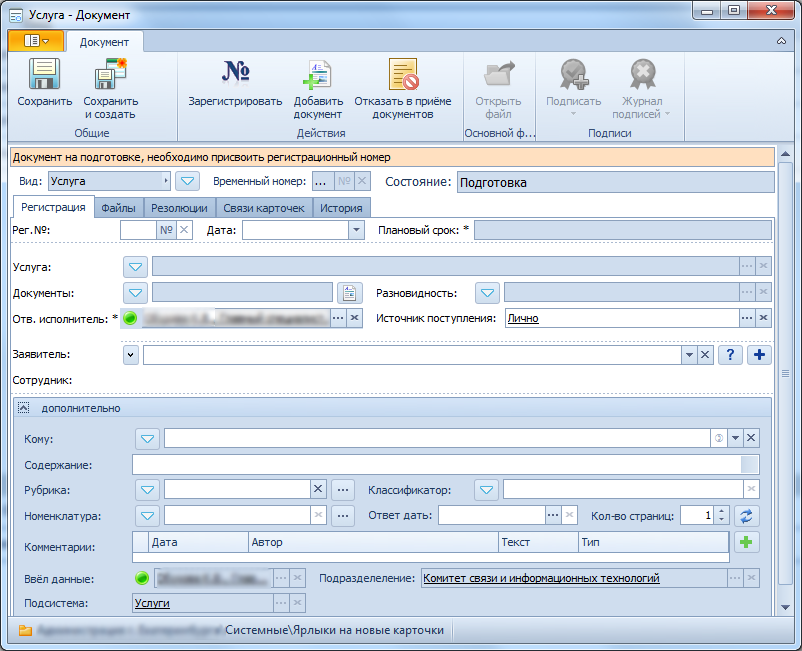Click the scroll down arrow of form scrollbar

pos(785,608)
